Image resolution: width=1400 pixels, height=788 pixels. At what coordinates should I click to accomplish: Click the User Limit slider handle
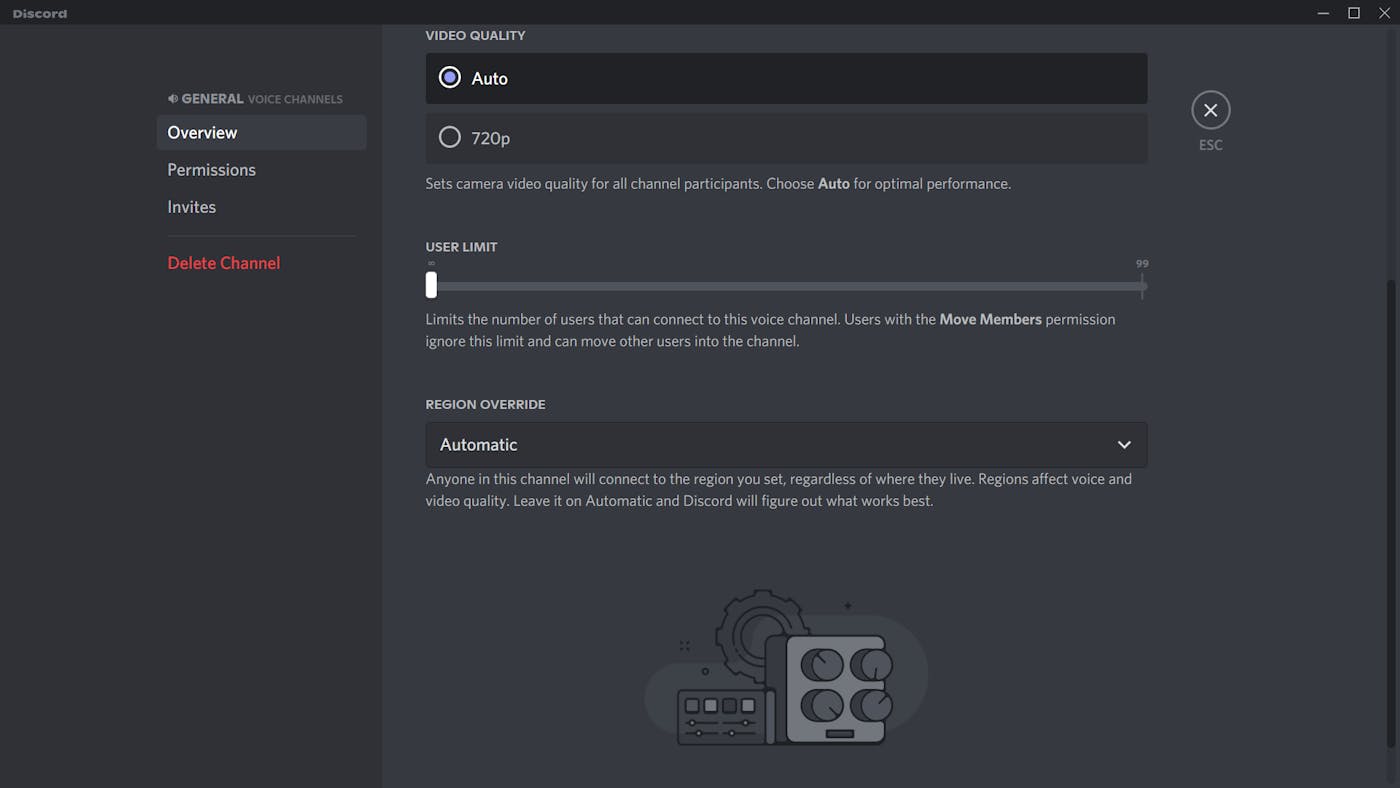click(431, 285)
